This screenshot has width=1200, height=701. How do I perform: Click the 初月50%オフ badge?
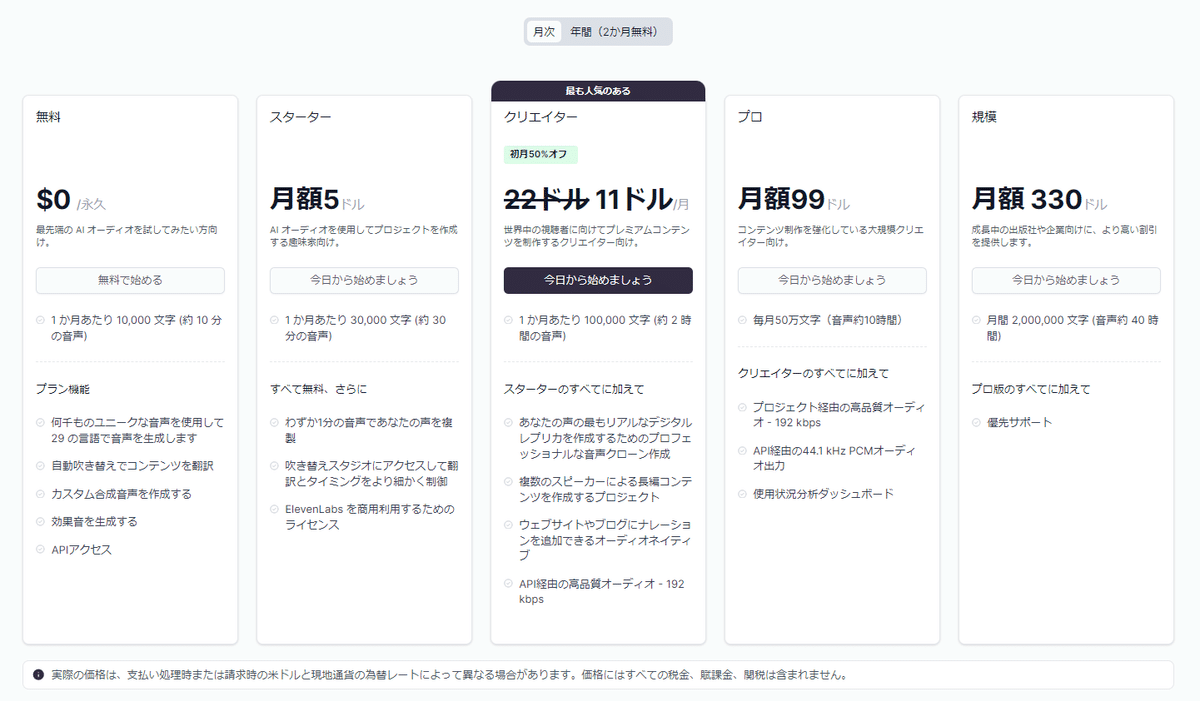pyautogui.click(x=541, y=154)
